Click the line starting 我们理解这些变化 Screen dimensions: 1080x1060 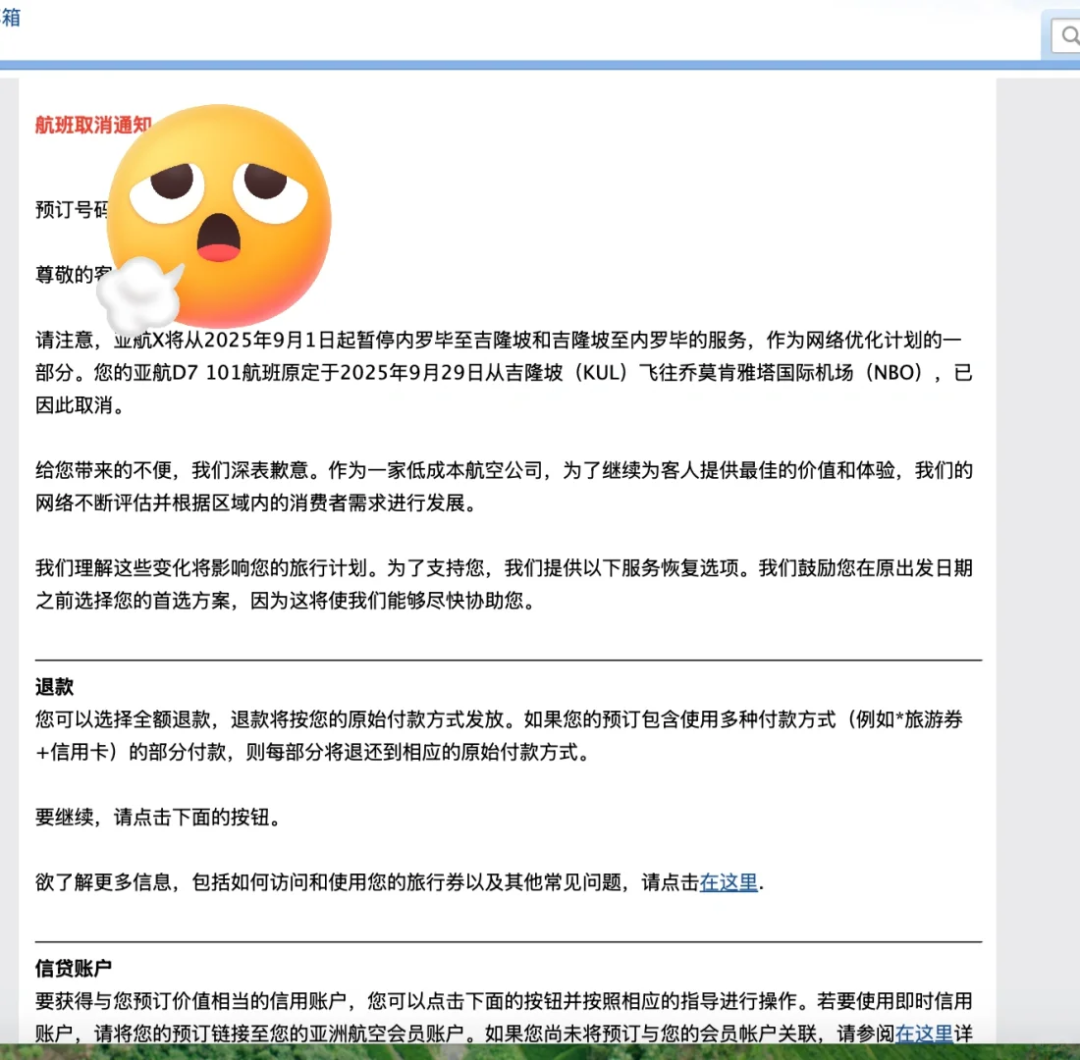504,568
